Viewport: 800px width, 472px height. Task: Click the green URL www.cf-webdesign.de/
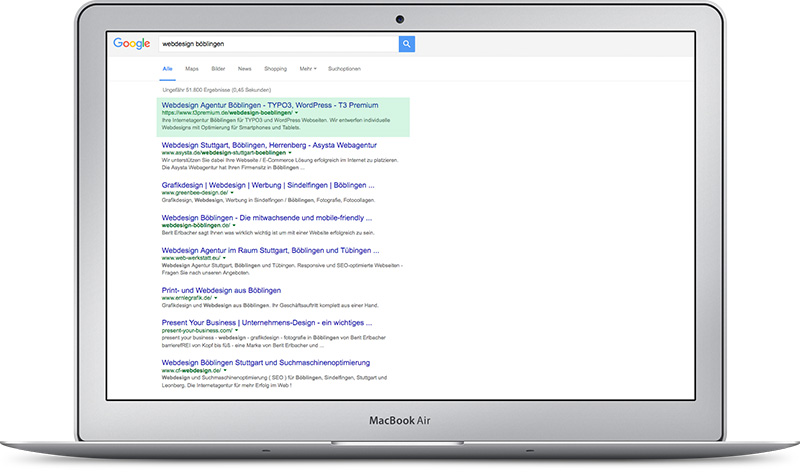tap(191, 370)
